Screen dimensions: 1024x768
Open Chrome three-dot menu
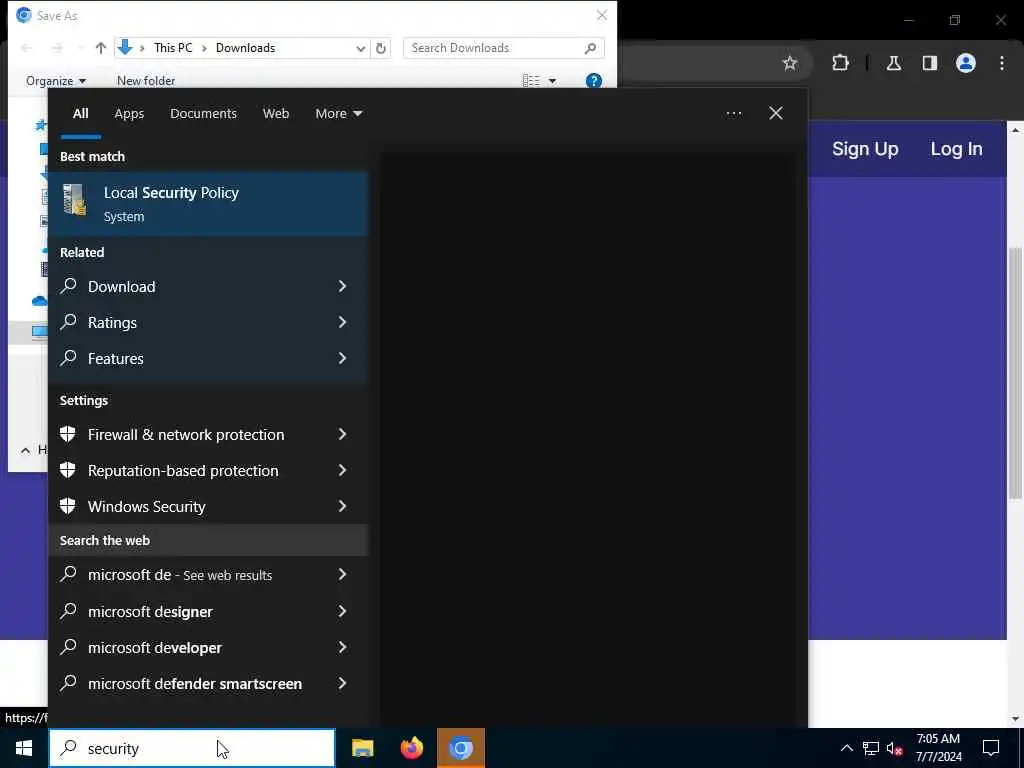(1002, 63)
